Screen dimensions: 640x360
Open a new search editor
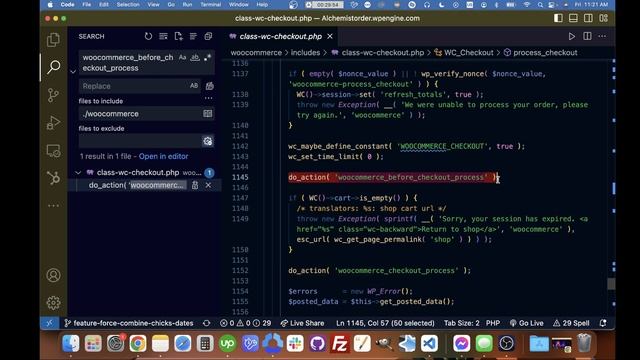[x=178, y=36]
